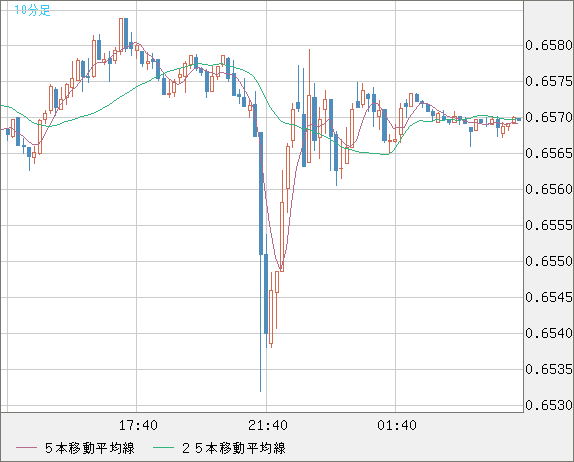
Task: Click the lowest blue candle wick near 0.6532
Action: (261, 322)
